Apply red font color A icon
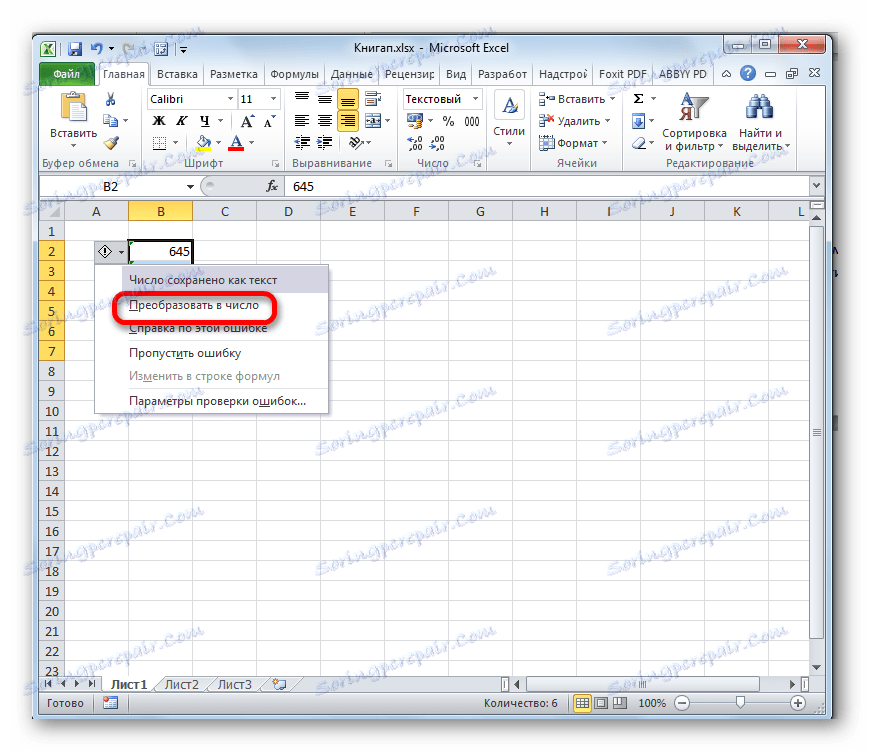The width and height of the screenshot is (870, 751). coord(236,143)
